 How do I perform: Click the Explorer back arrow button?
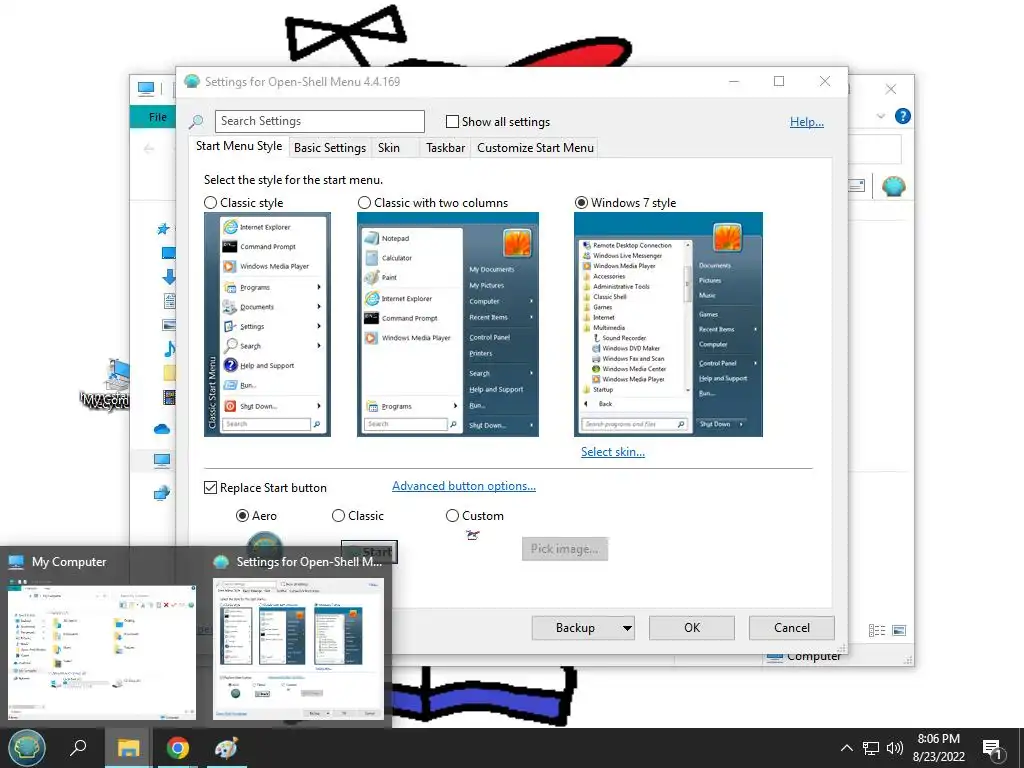pos(149,149)
